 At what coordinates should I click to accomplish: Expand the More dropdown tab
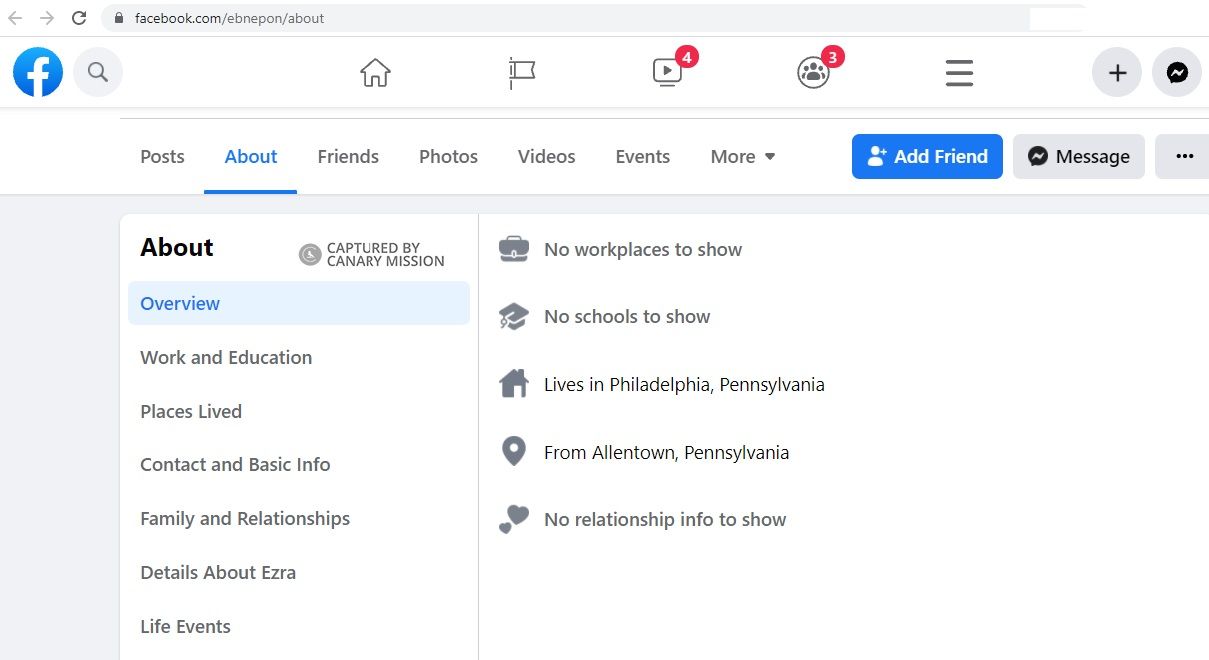coord(743,157)
